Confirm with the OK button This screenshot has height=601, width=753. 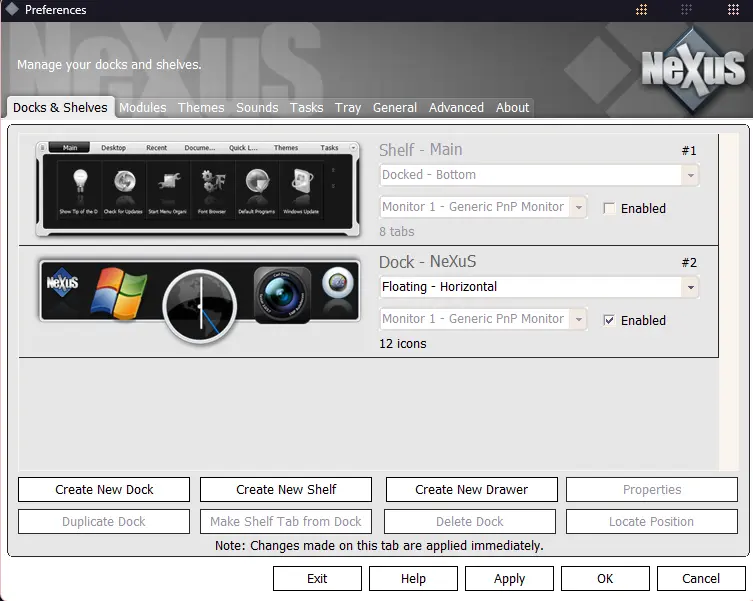click(605, 578)
